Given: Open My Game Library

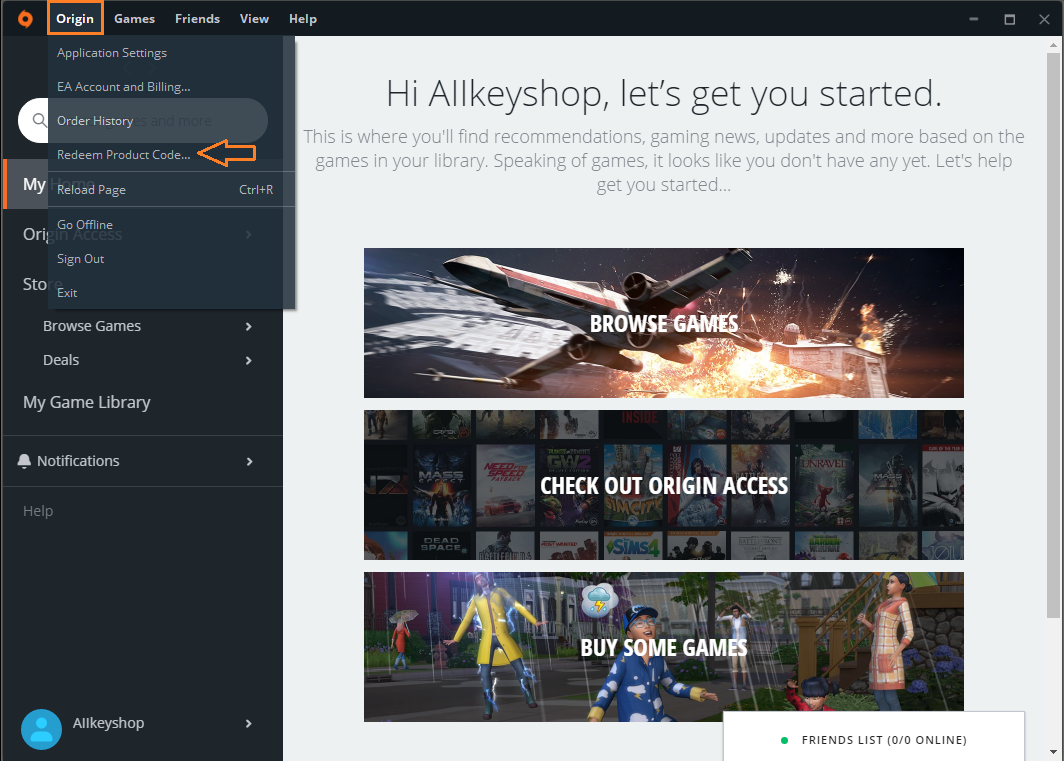Looking at the screenshot, I should click(x=87, y=402).
